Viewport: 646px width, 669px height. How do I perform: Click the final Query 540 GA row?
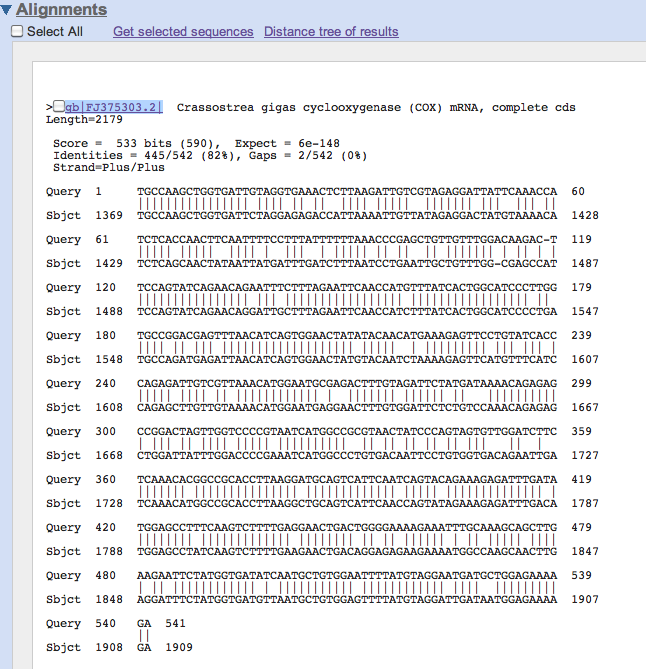[143, 623]
